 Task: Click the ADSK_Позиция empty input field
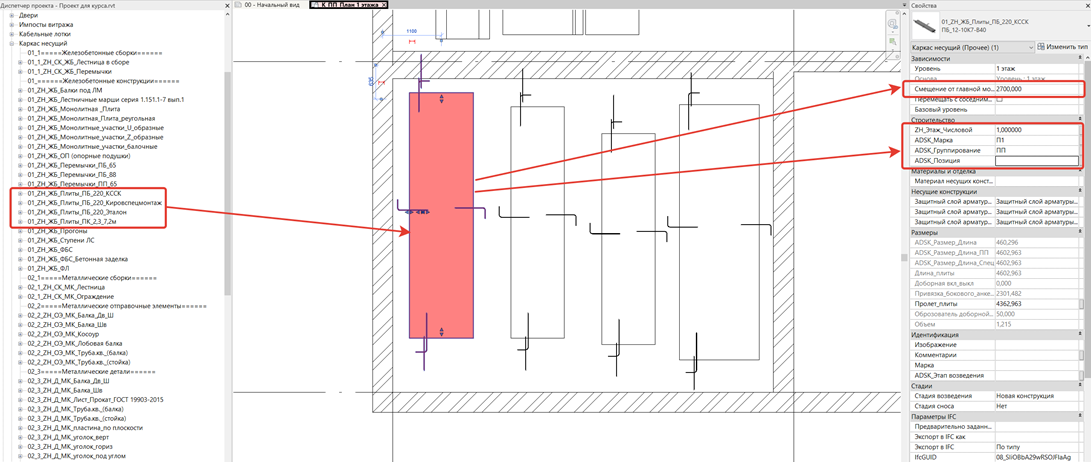pyautogui.click(x=1037, y=161)
